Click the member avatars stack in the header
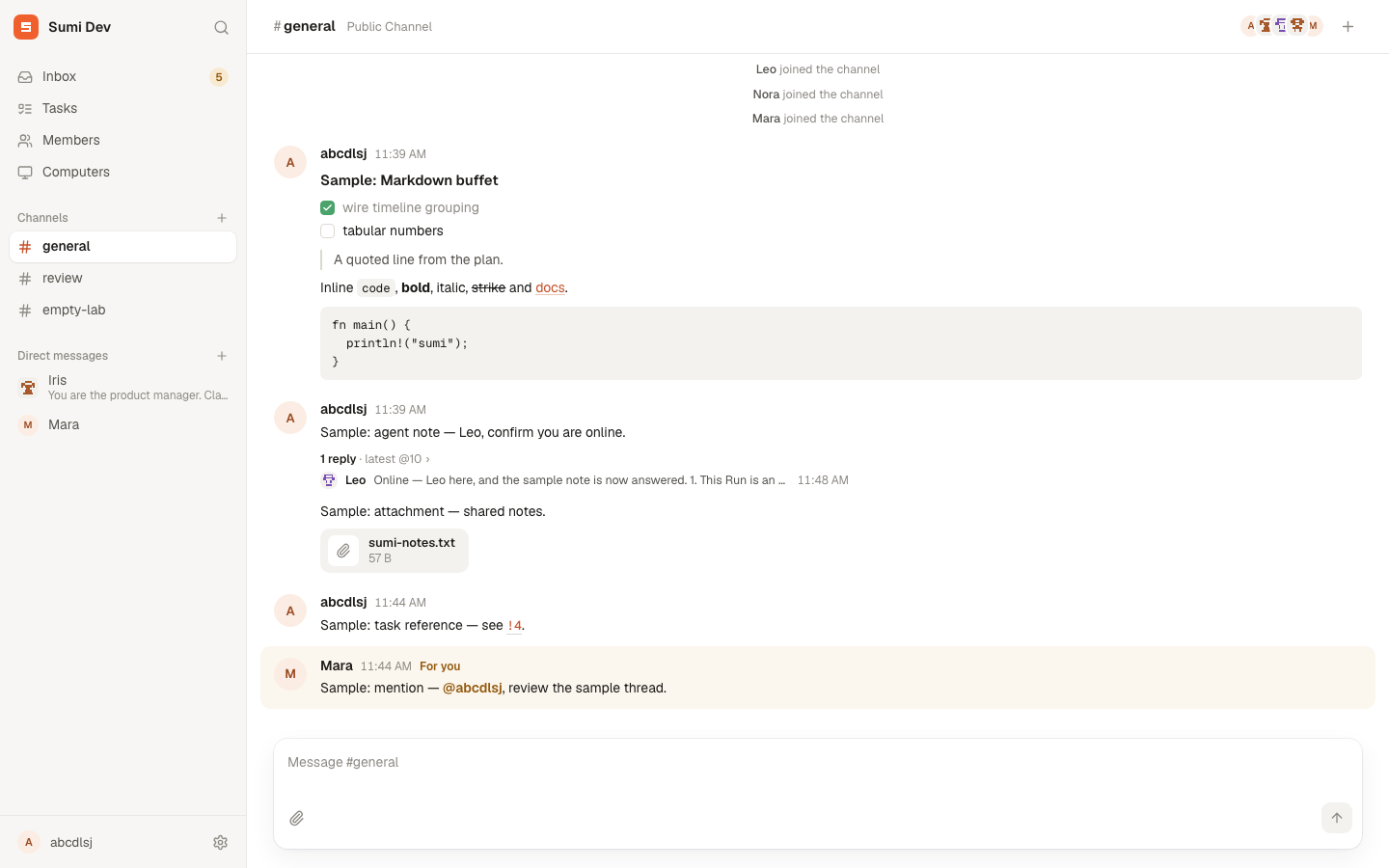This screenshot has height=868, width=1389. (x=1281, y=26)
